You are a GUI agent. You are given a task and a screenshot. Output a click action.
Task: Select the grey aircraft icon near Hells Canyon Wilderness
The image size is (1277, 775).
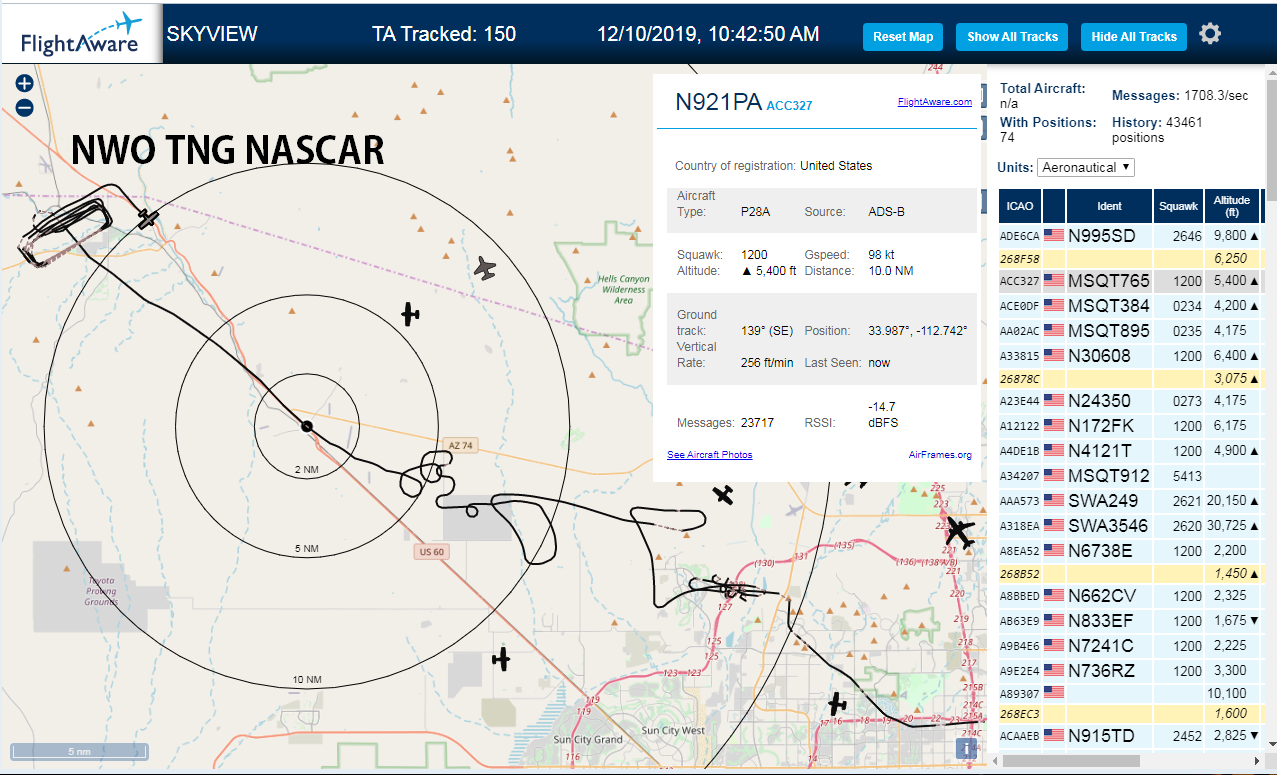[485, 267]
